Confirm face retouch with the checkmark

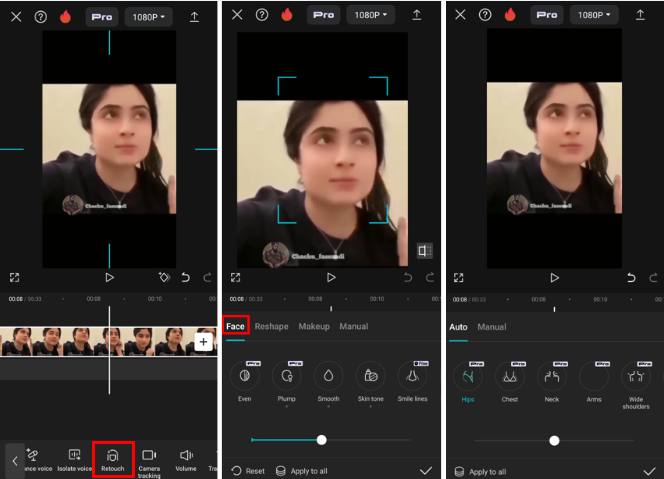click(426, 471)
